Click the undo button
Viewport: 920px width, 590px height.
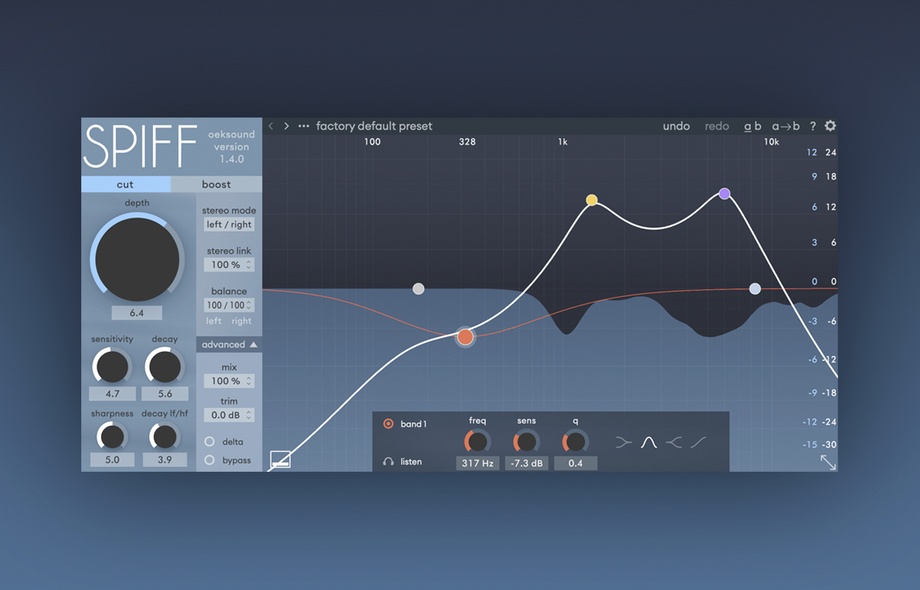[676, 126]
